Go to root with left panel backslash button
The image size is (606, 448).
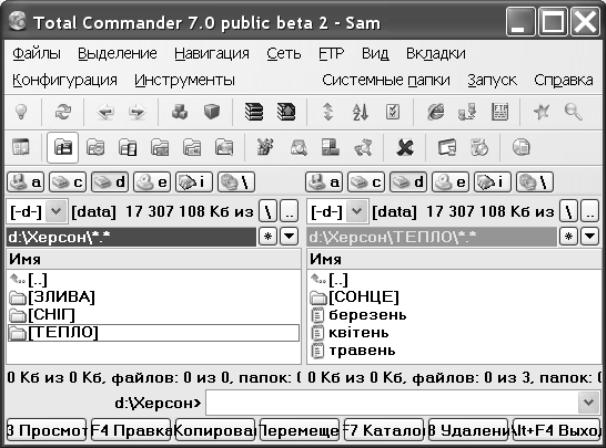(268, 211)
